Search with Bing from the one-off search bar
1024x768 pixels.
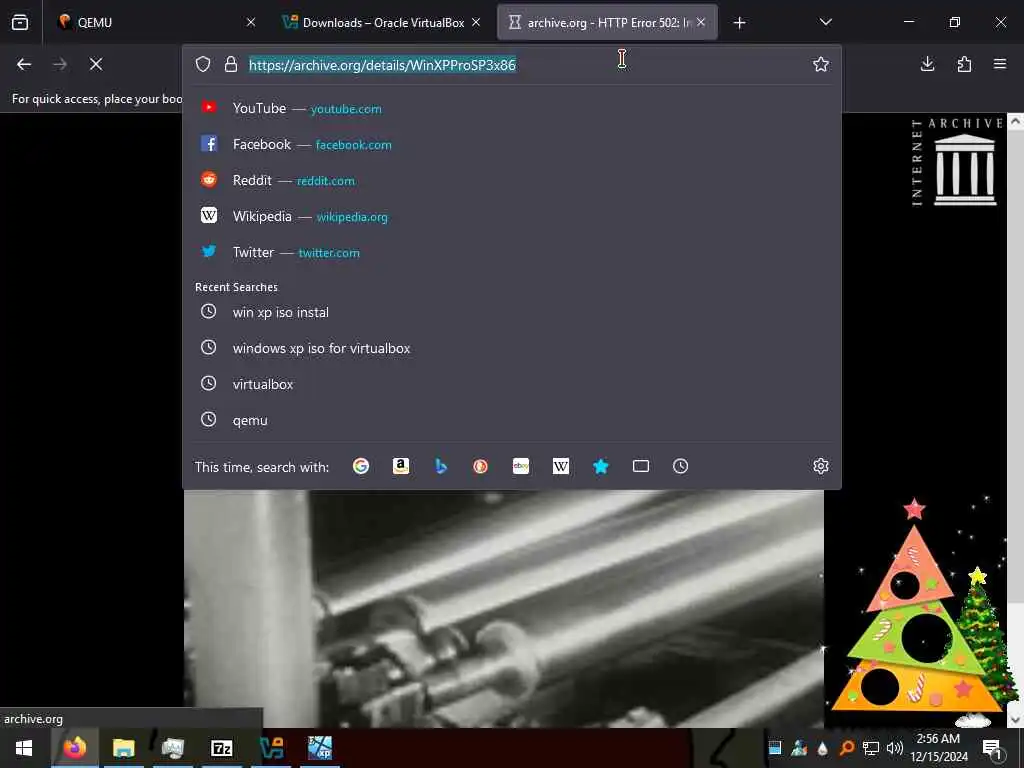pyautogui.click(x=441, y=466)
